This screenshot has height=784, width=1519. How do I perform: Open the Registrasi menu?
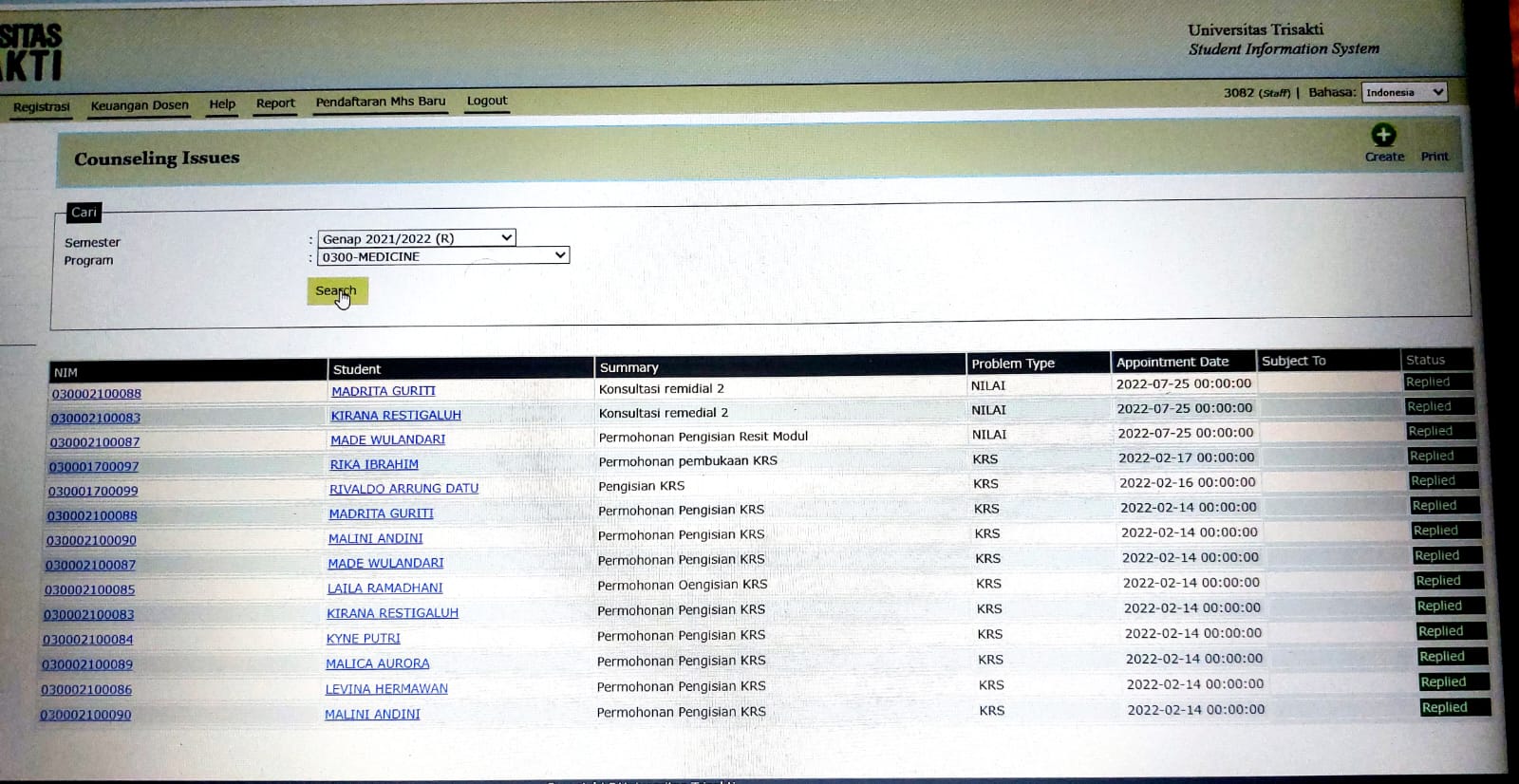[42, 107]
